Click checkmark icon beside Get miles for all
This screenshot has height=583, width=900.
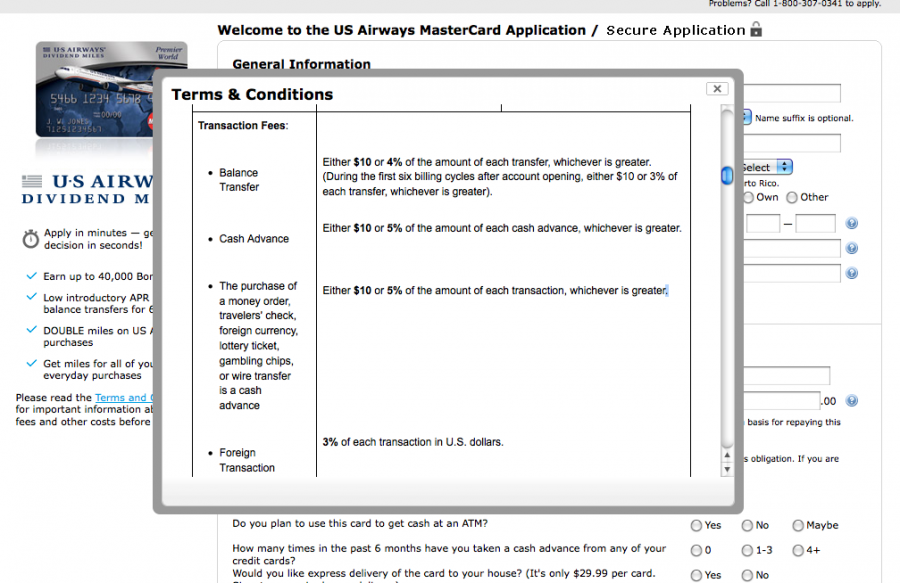coord(32,363)
